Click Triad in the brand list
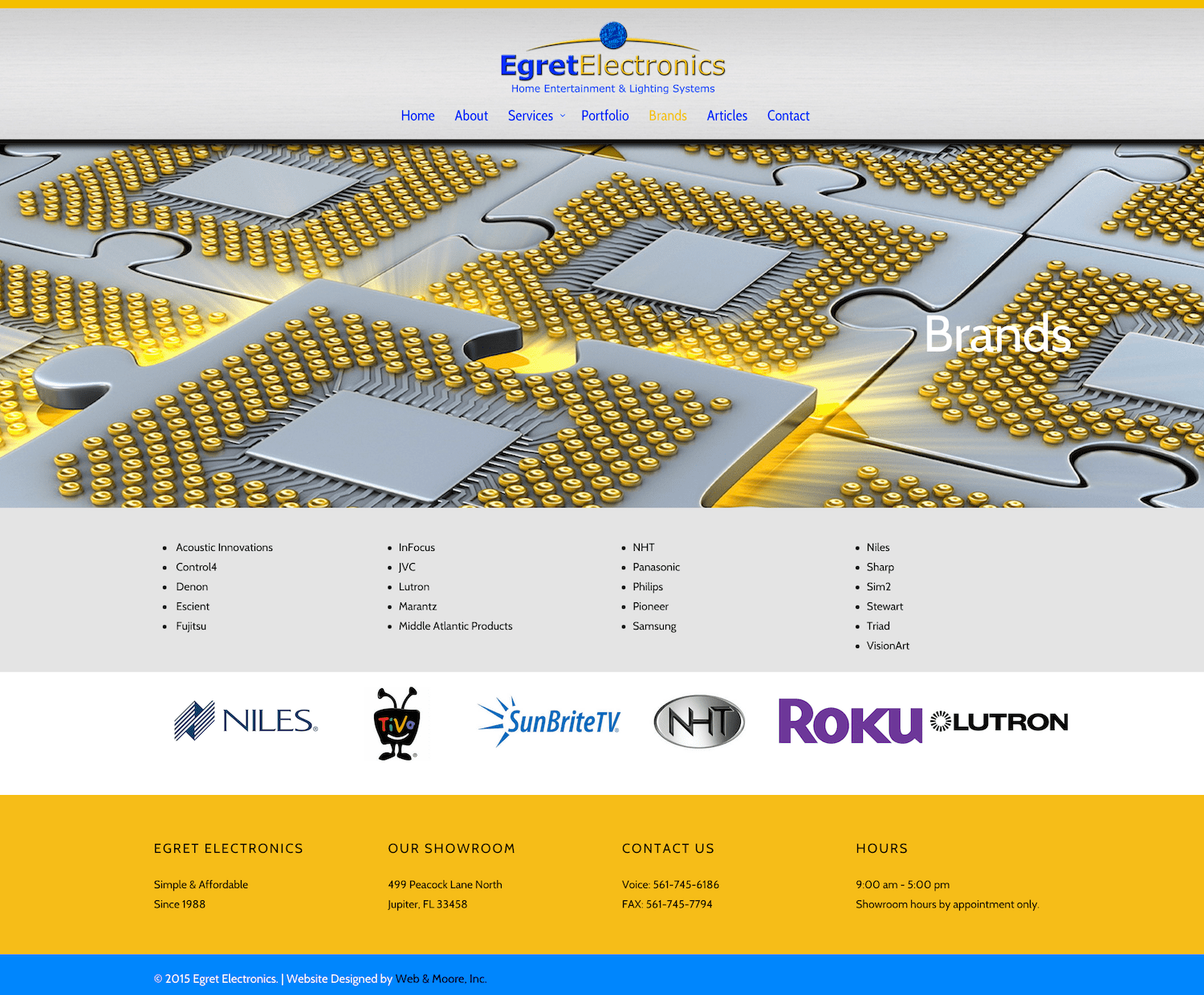The width and height of the screenshot is (1204, 995). pyautogui.click(x=878, y=626)
